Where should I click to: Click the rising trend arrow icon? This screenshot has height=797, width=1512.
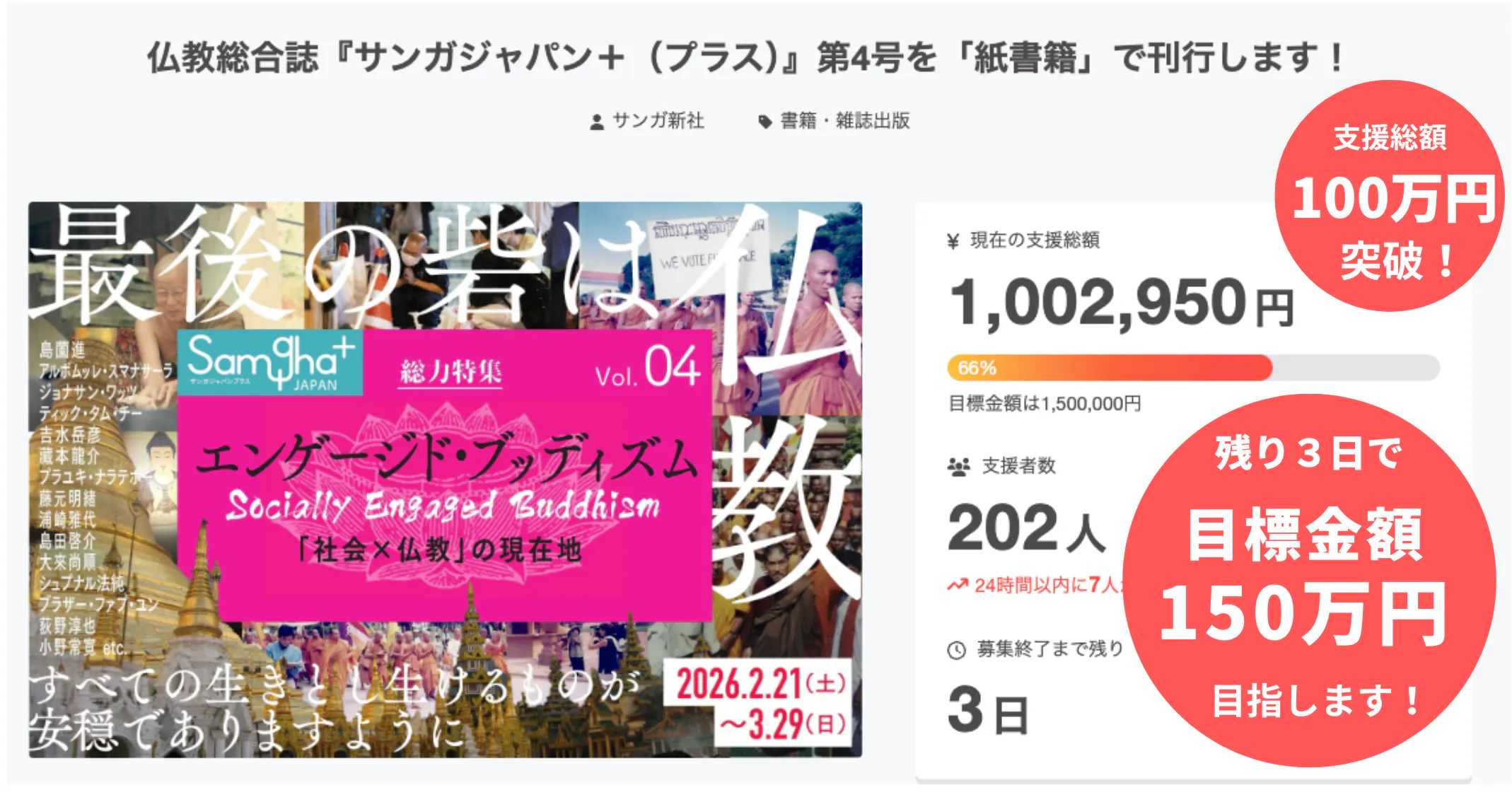click(958, 585)
